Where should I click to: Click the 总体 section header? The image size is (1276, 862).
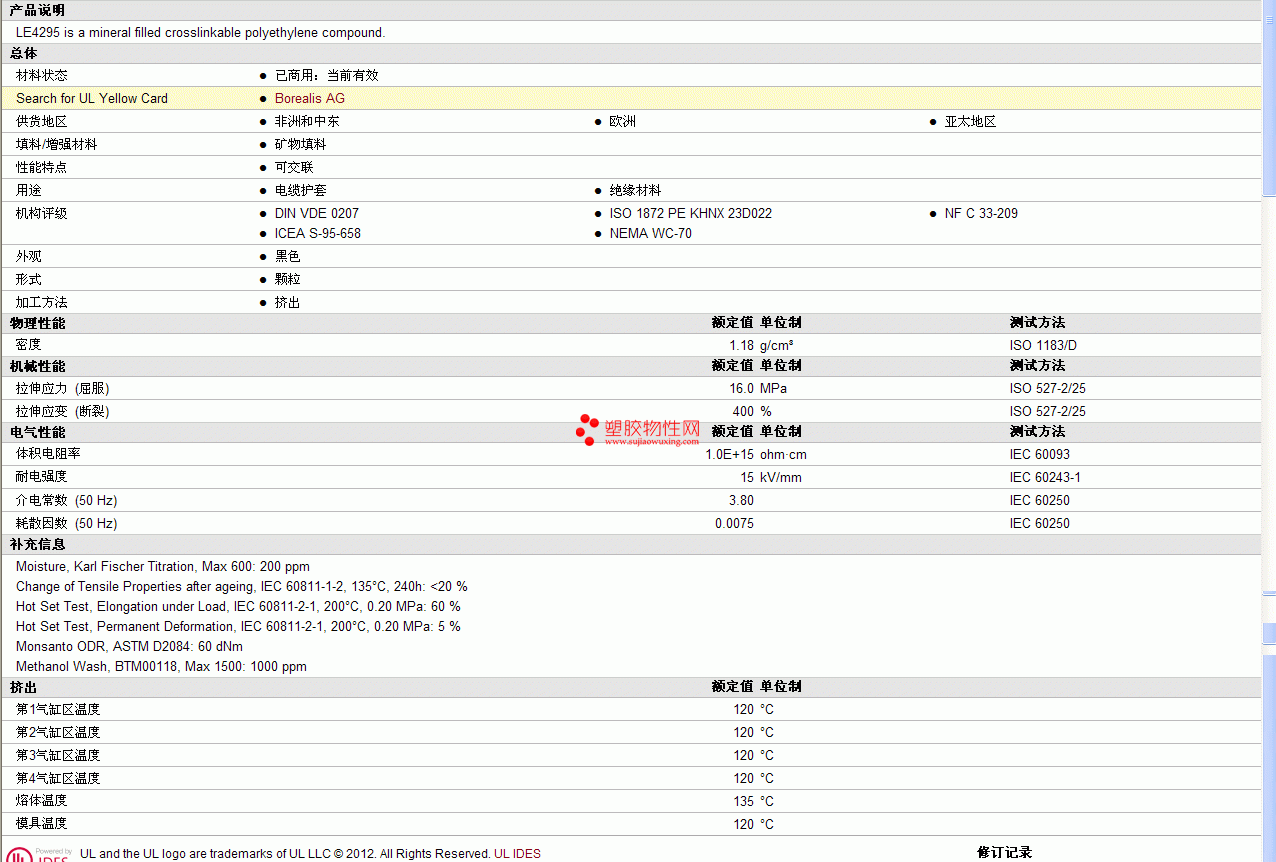coord(23,53)
